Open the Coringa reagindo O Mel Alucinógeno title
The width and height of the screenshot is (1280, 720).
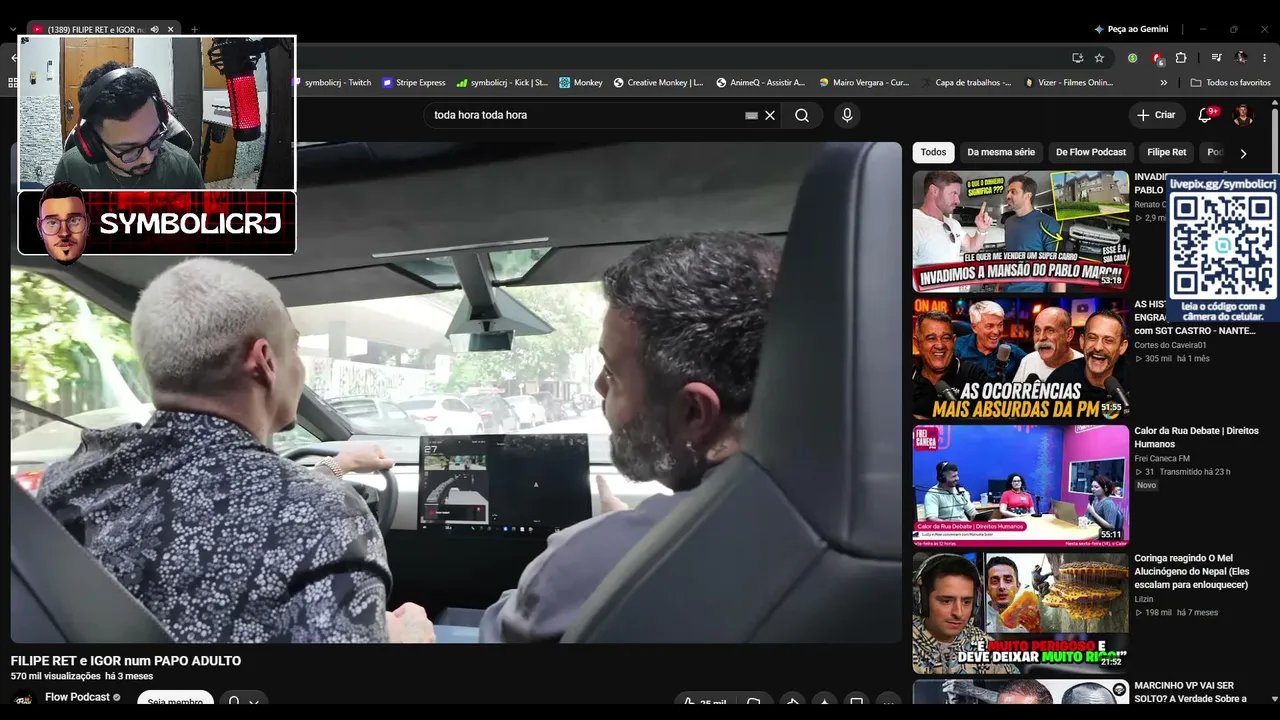(x=1191, y=571)
